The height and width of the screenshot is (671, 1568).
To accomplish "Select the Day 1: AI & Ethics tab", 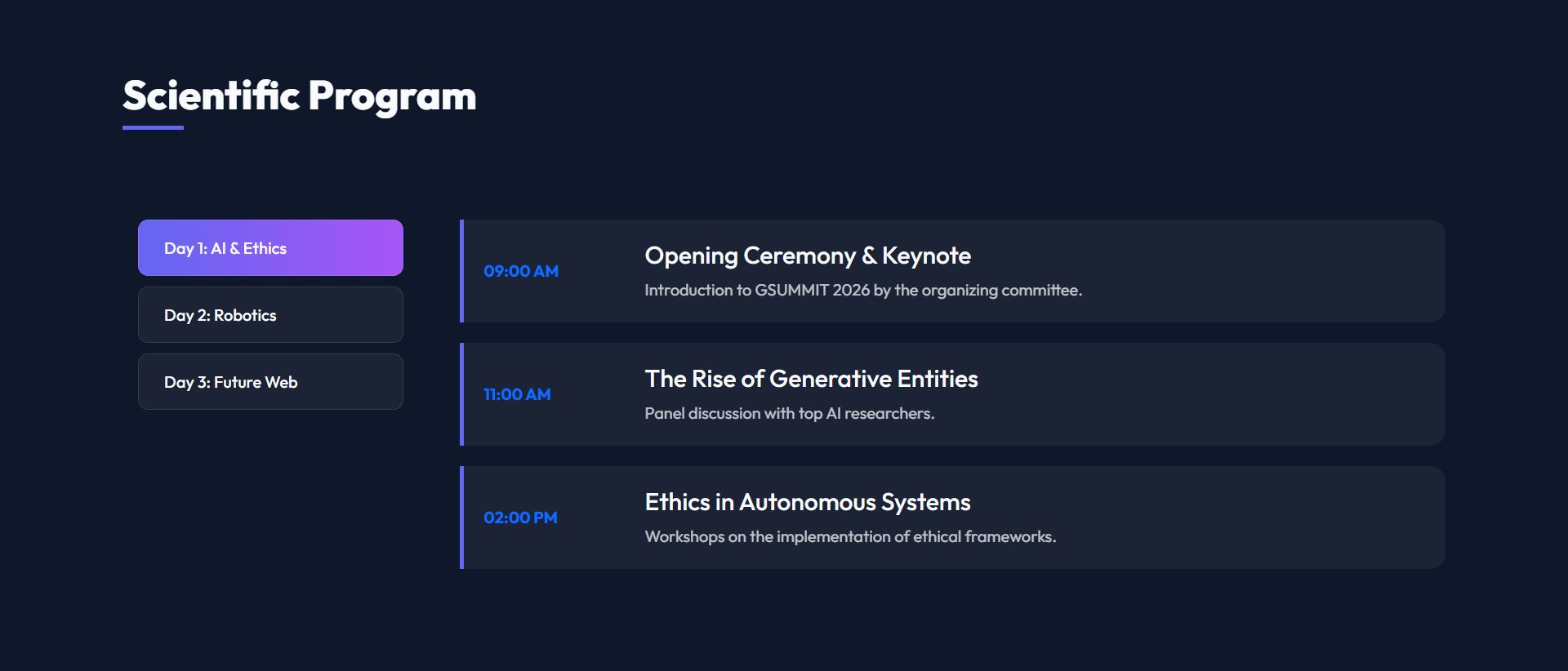I will pos(269,248).
